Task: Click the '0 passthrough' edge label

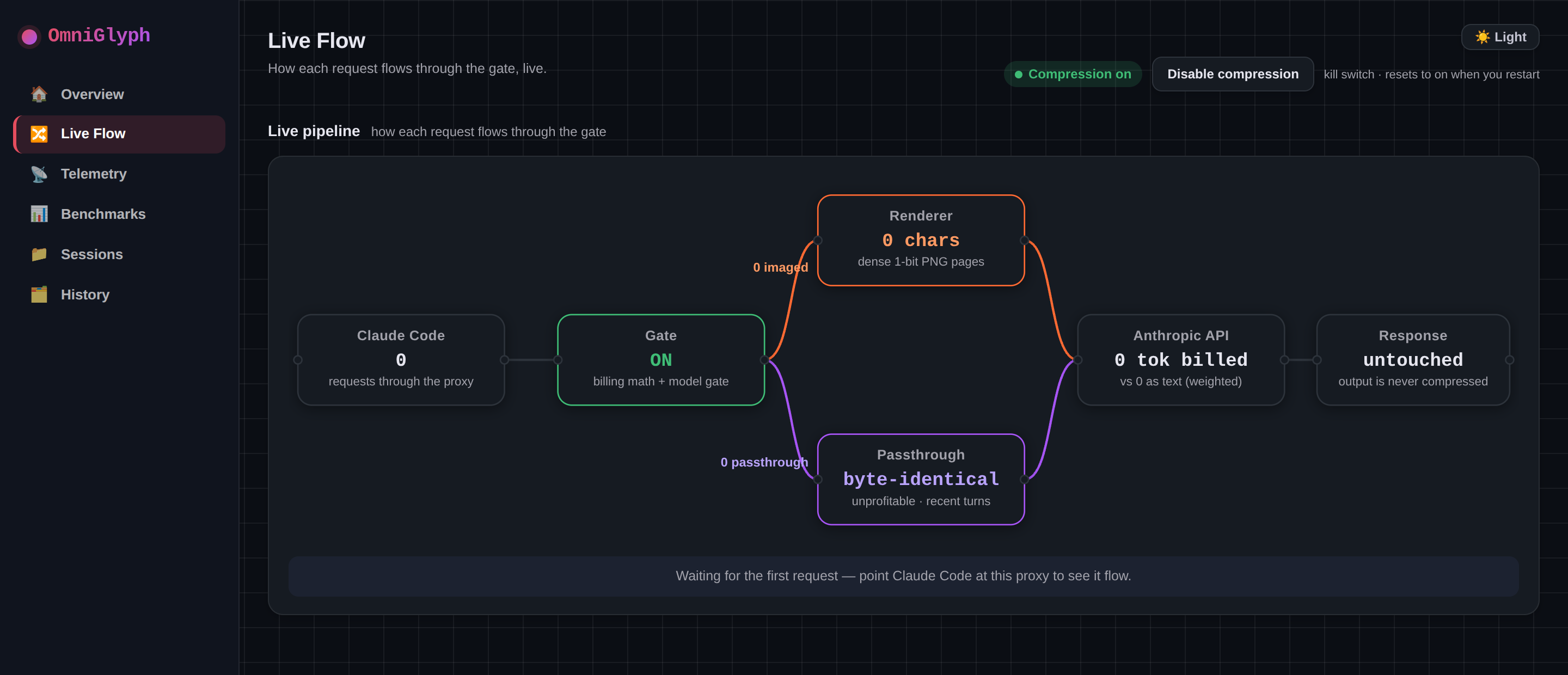Action: [x=764, y=462]
